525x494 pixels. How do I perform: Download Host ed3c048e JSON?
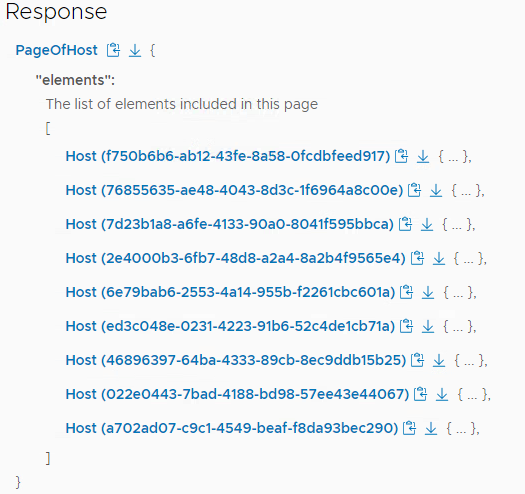tap(428, 326)
